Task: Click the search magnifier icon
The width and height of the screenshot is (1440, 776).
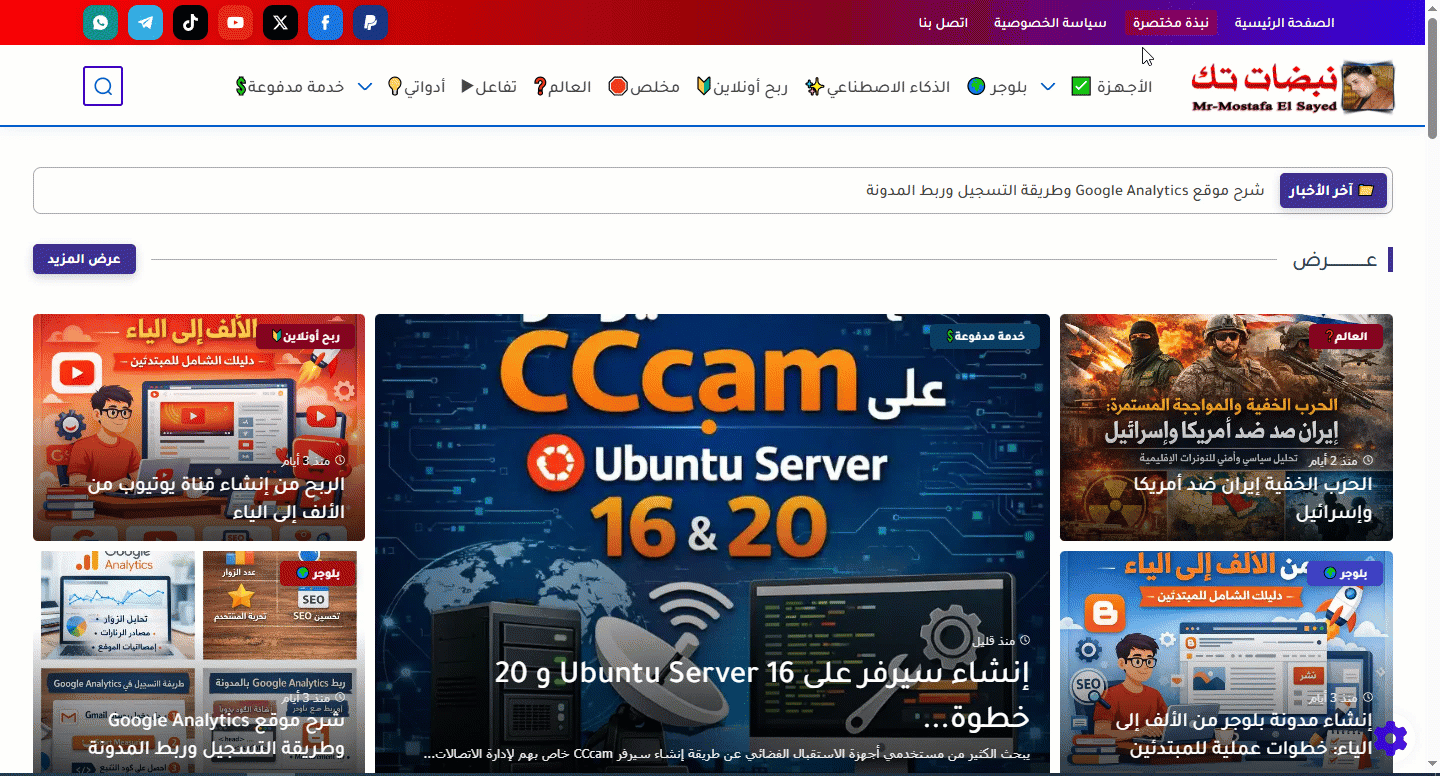Action: (x=103, y=86)
